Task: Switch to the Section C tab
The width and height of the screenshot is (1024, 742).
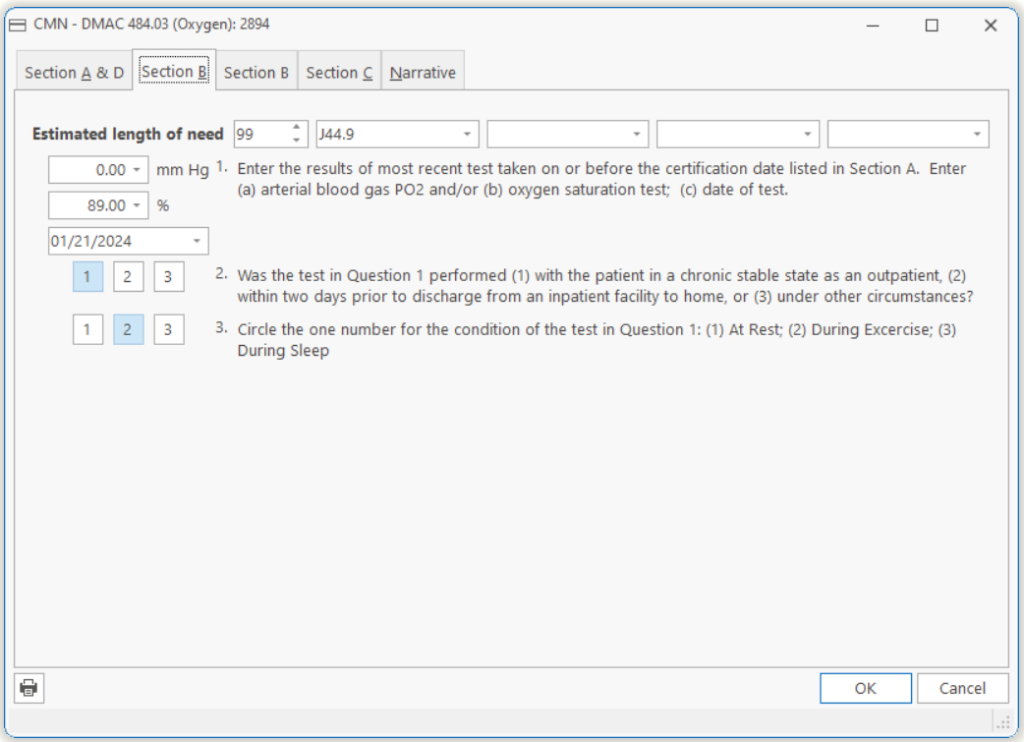Action: 339,73
